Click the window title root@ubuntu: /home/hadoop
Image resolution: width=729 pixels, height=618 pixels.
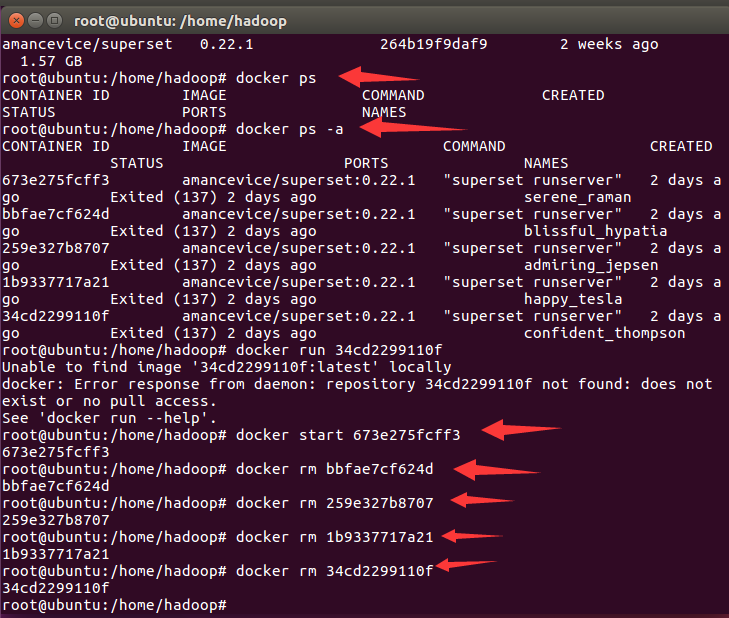coord(180,21)
